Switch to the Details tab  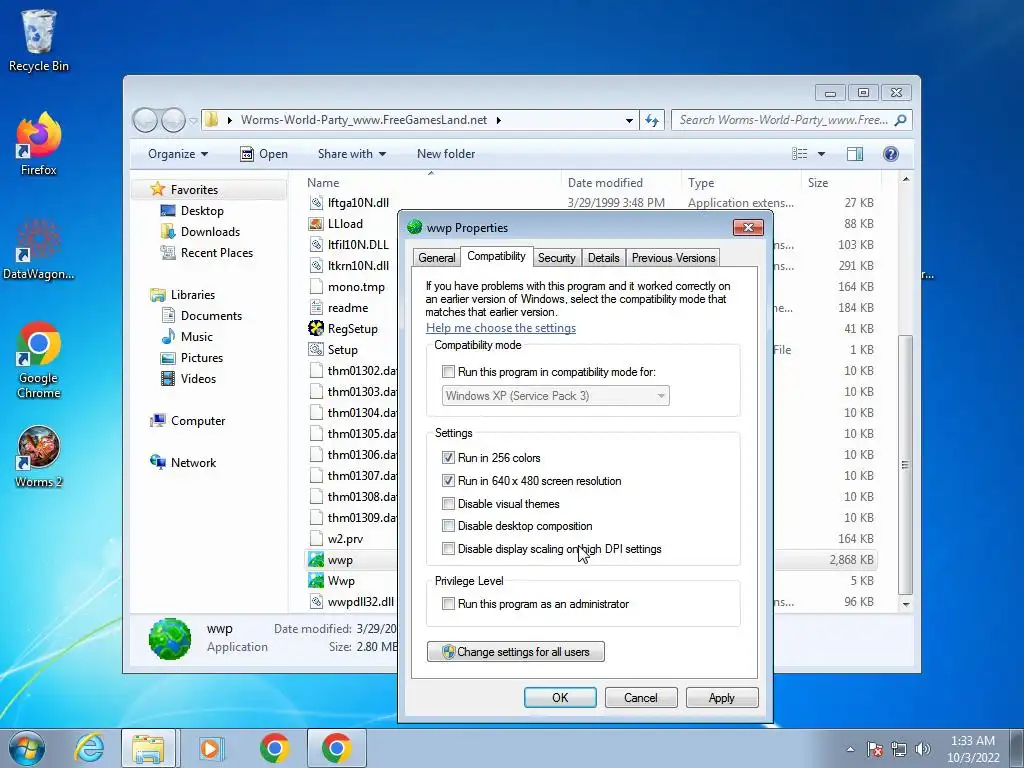pyautogui.click(x=603, y=258)
